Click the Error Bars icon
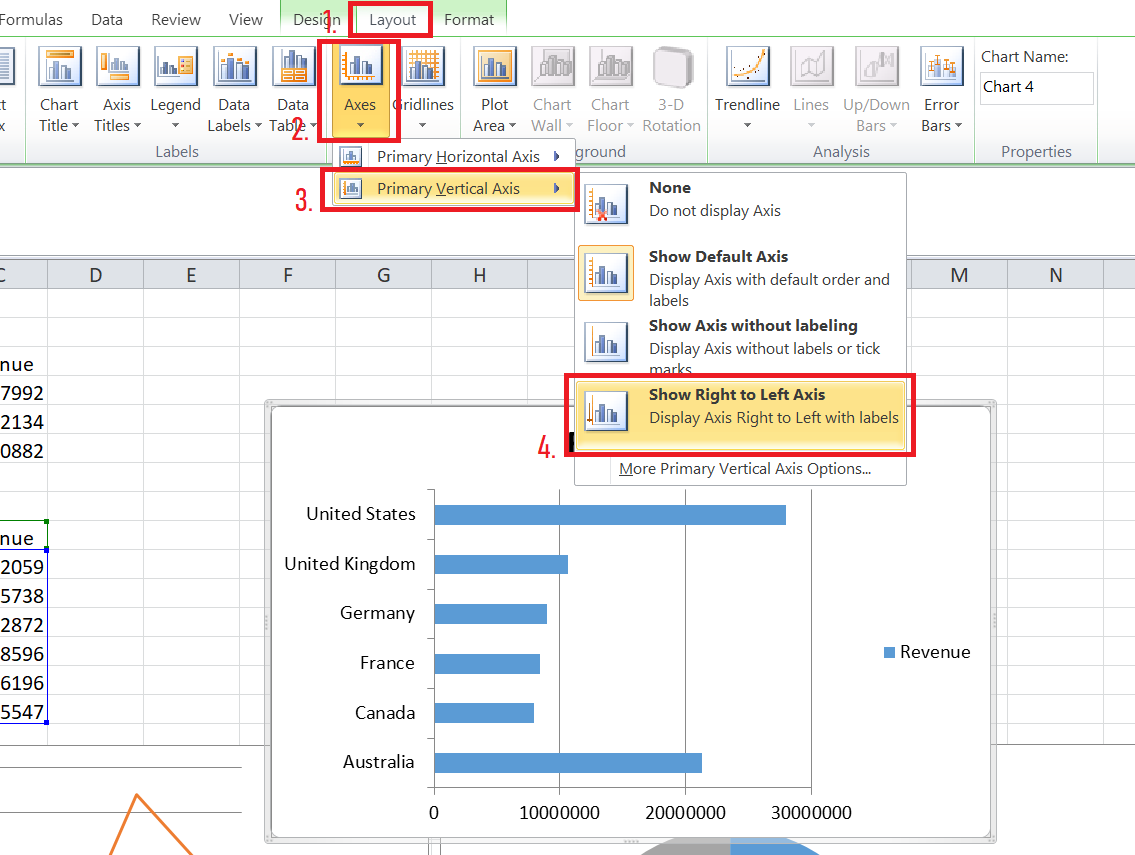The height and width of the screenshot is (855, 1135). pos(941,68)
